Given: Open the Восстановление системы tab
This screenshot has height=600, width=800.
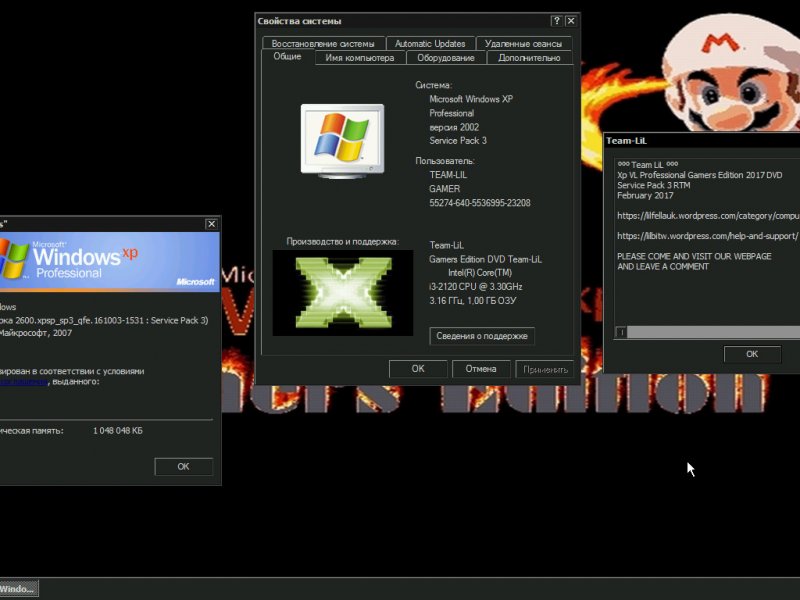Looking at the screenshot, I should pyautogui.click(x=323, y=44).
